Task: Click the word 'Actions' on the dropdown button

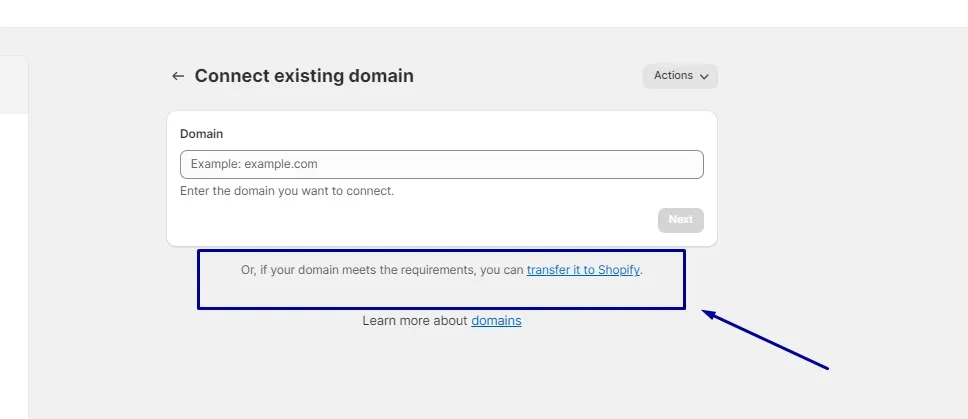Action: (x=673, y=75)
